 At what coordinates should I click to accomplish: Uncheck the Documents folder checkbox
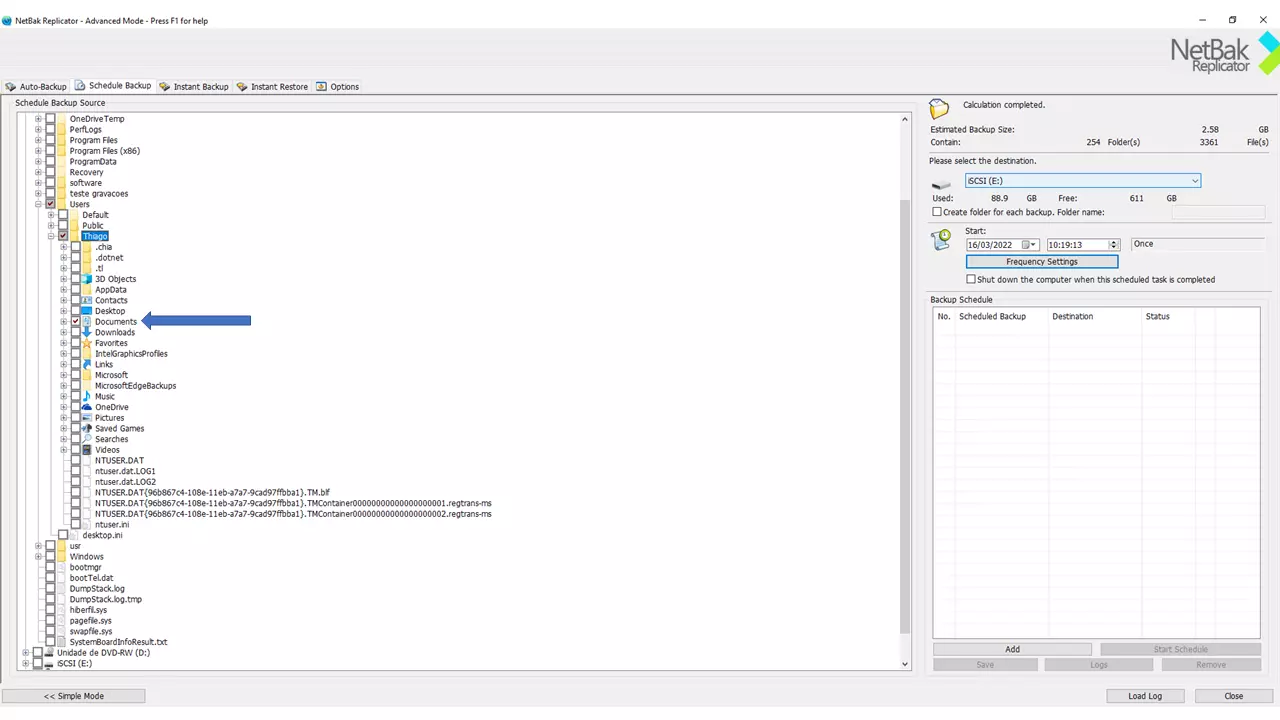(x=75, y=322)
